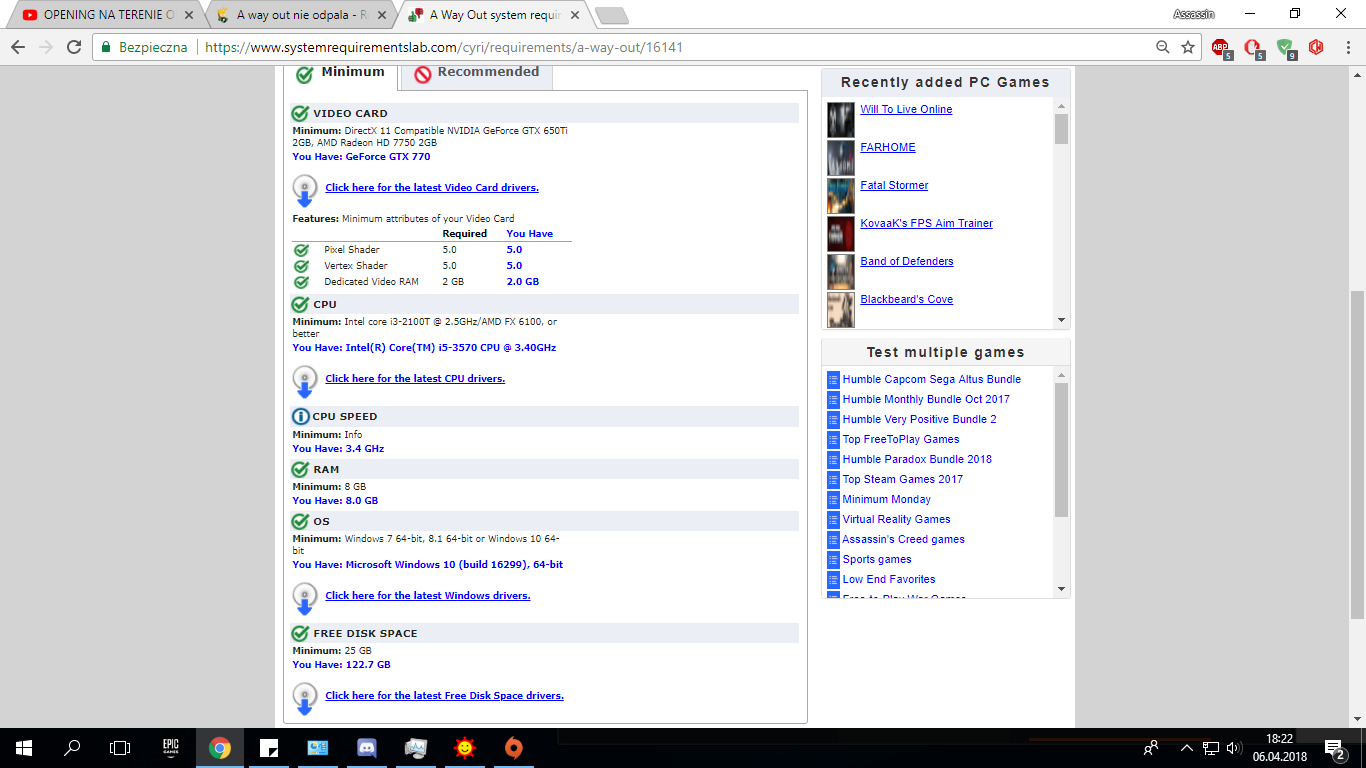Open the latest CPU drivers link
This screenshot has height=768, width=1366.
[x=415, y=379]
